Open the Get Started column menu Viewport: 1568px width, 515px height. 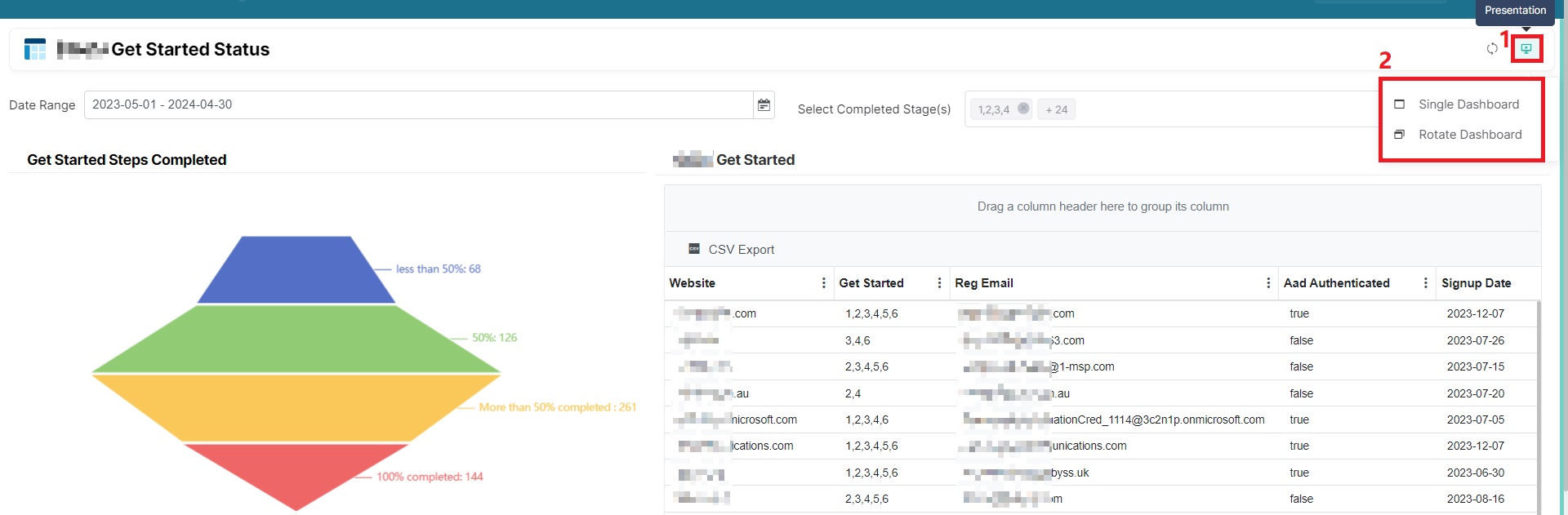939,283
